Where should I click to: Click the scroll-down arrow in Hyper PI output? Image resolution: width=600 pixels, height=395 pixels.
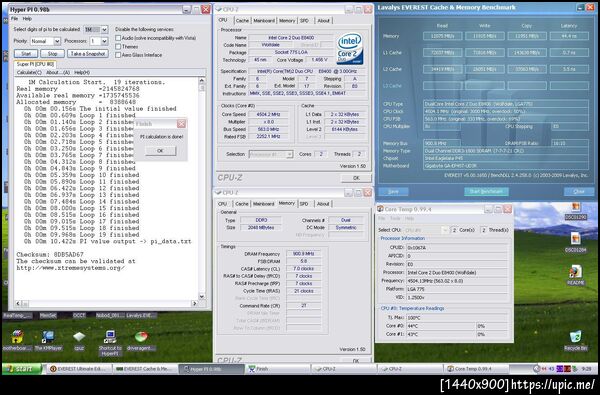pos(202,296)
